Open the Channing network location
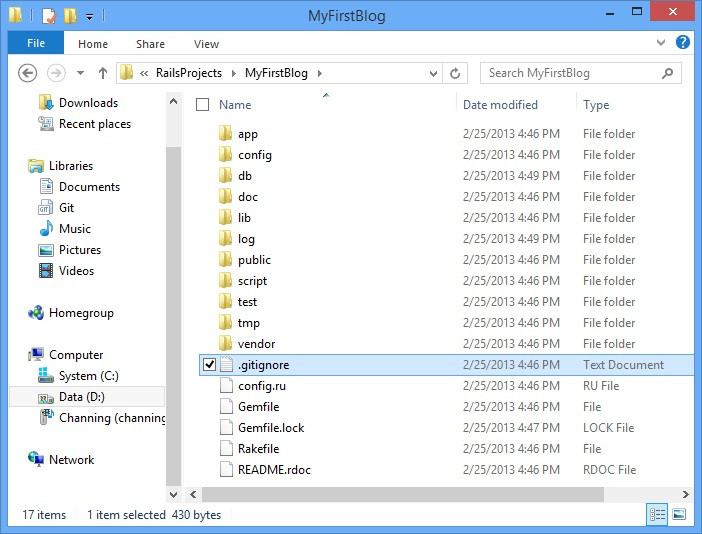The width and height of the screenshot is (702, 534). point(112,418)
